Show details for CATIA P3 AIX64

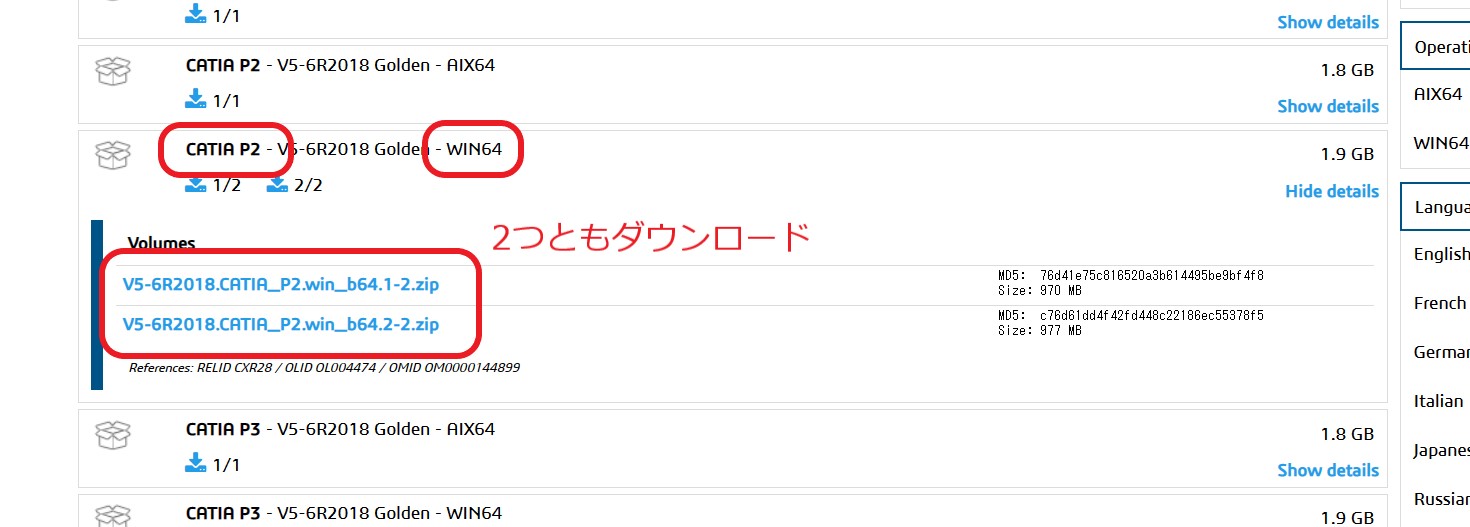pyautogui.click(x=1327, y=470)
